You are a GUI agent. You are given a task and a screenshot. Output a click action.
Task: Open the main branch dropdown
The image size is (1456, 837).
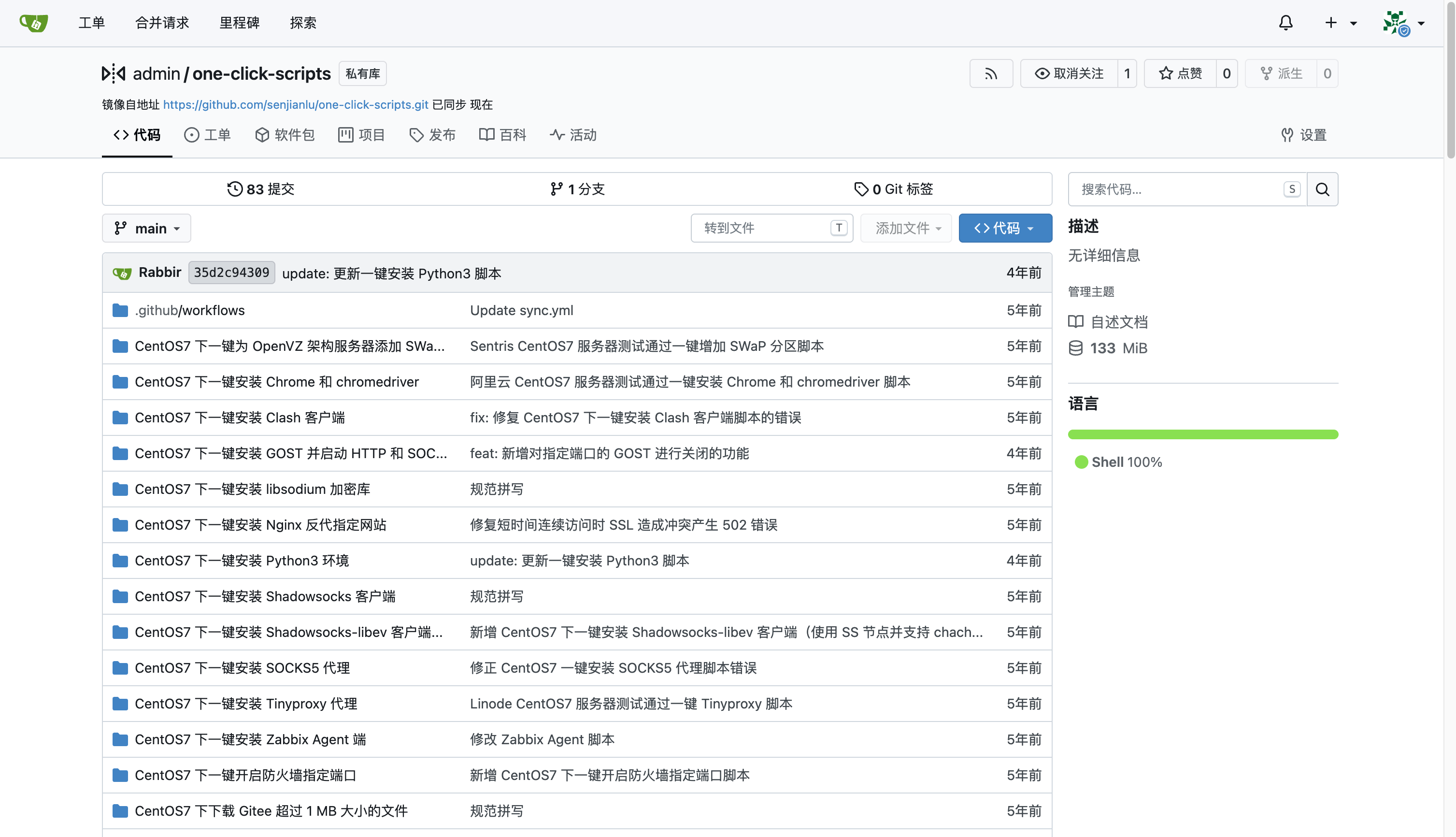pos(146,228)
